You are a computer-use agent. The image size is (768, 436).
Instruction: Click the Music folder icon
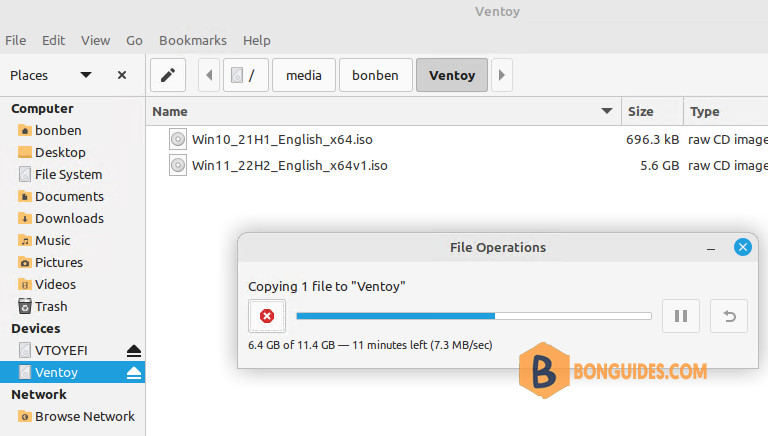click(24, 241)
